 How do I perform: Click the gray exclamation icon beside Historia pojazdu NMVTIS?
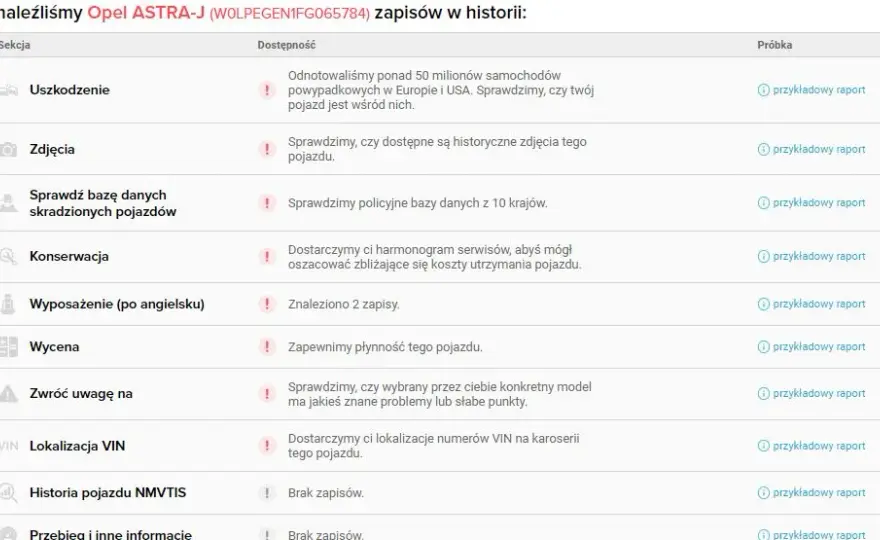pos(267,493)
